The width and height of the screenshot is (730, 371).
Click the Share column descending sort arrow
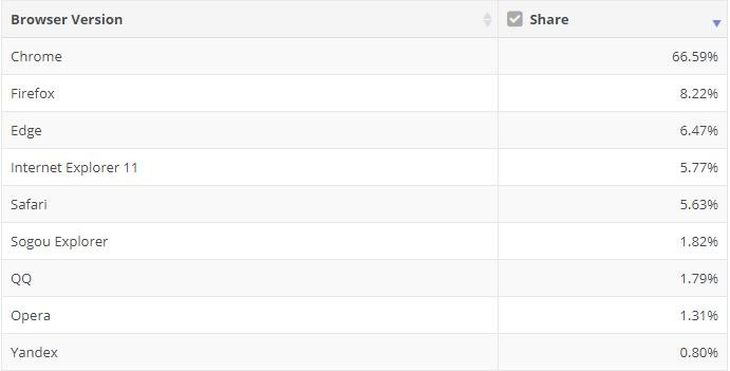[x=716, y=24]
